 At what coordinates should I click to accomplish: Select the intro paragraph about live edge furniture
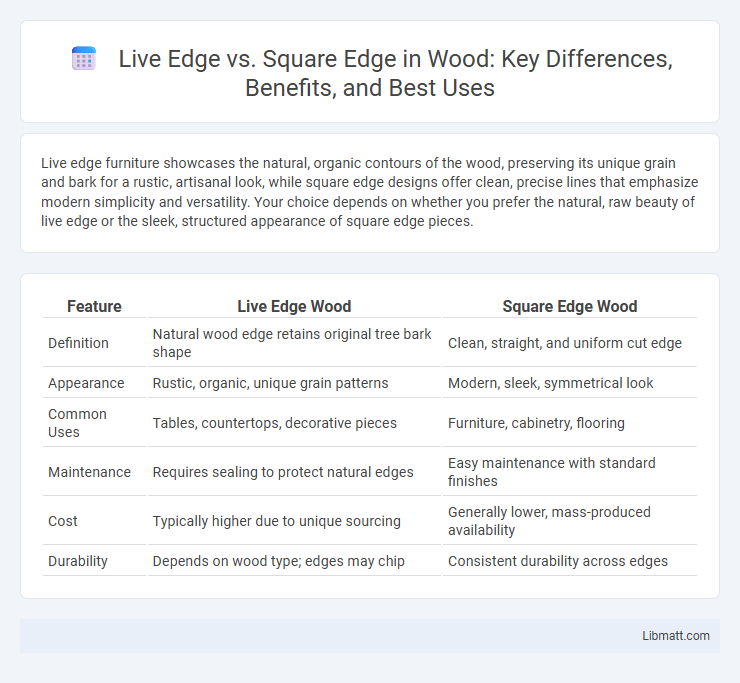click(x=370, y=192)
